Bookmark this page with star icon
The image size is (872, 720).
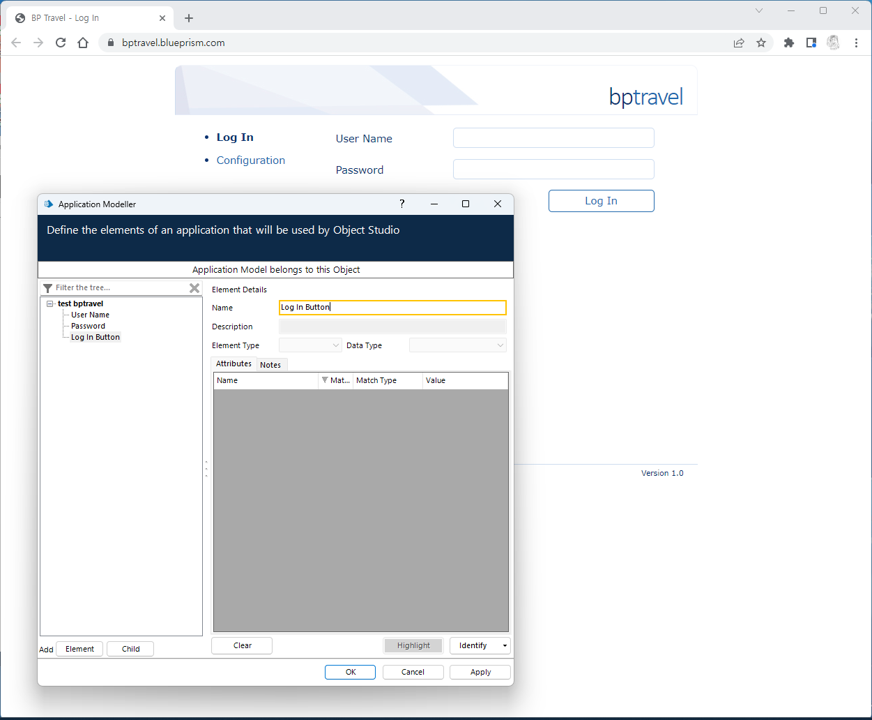click(x=761, y=43)
